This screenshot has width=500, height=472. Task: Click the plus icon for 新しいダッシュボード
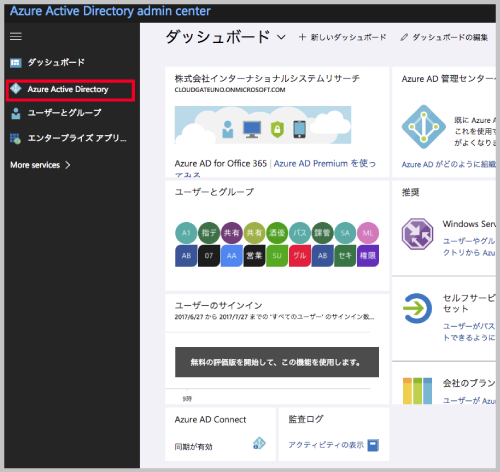point(302,37)
